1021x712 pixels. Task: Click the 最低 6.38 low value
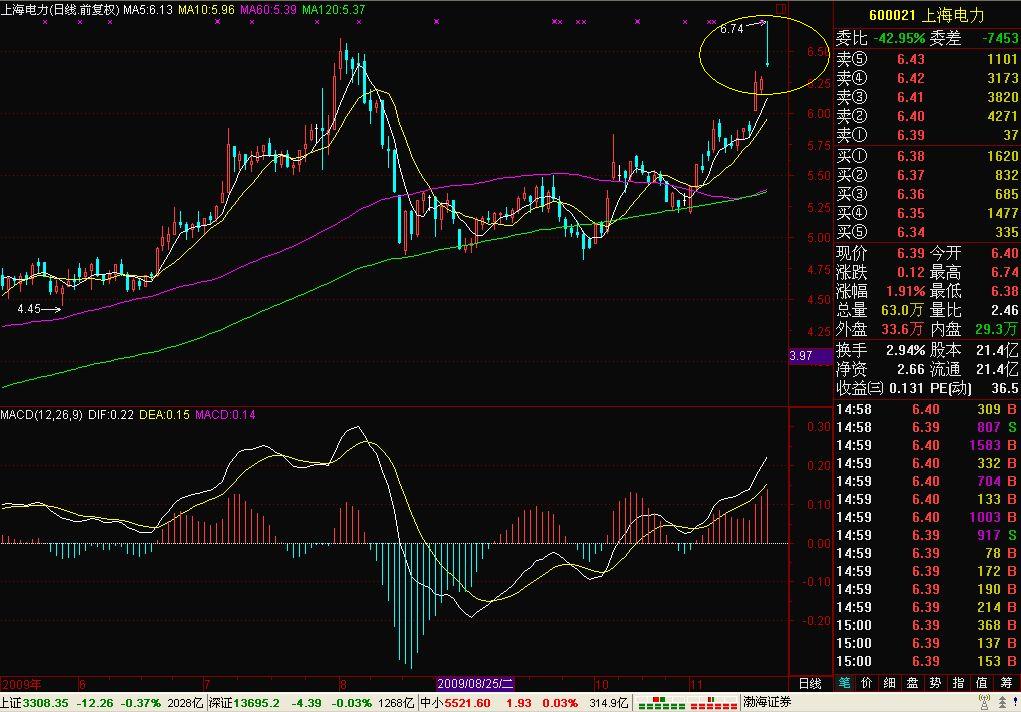(x=1004, y=291)
